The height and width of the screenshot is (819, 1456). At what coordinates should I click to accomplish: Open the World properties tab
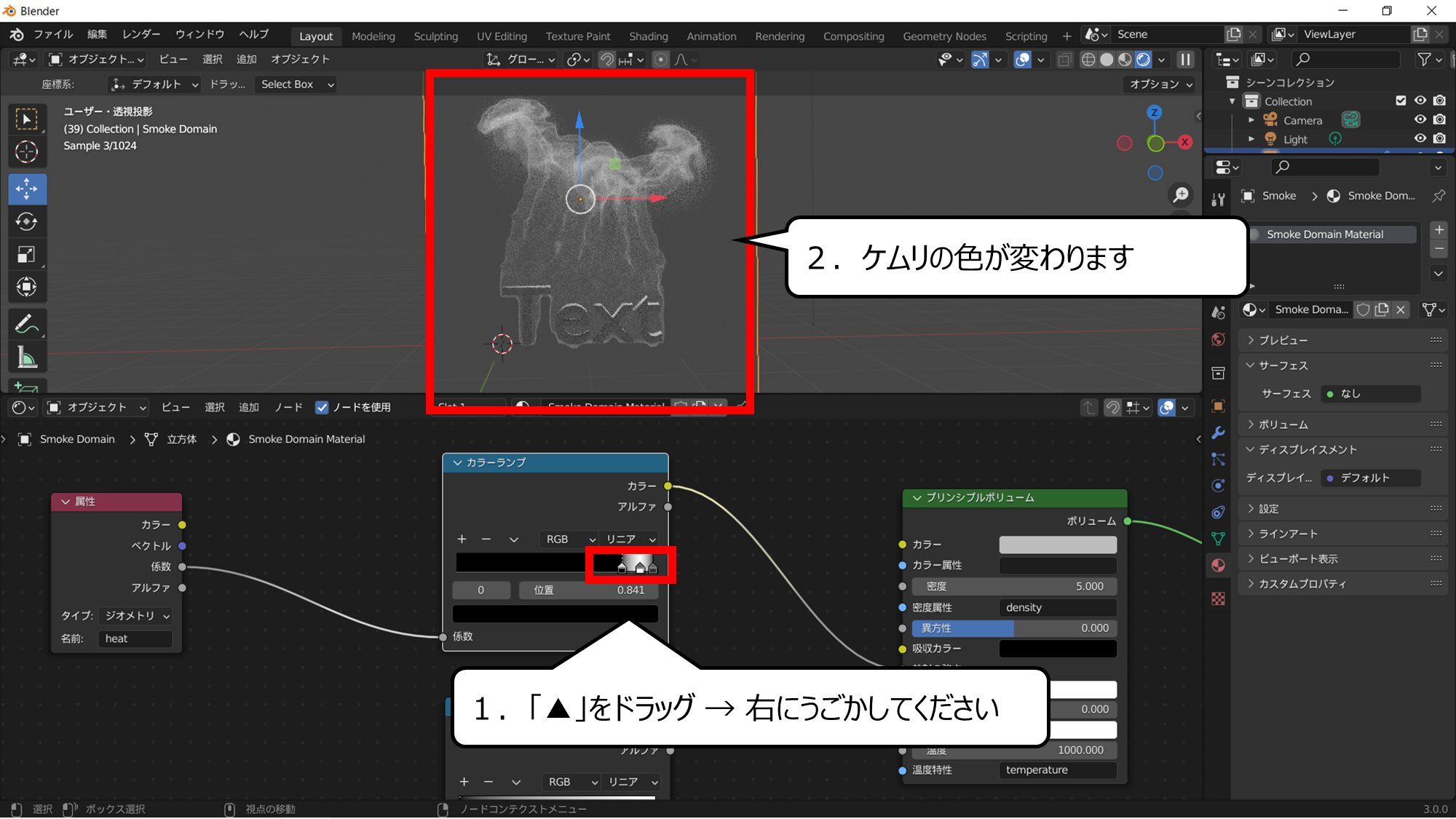1218,339
